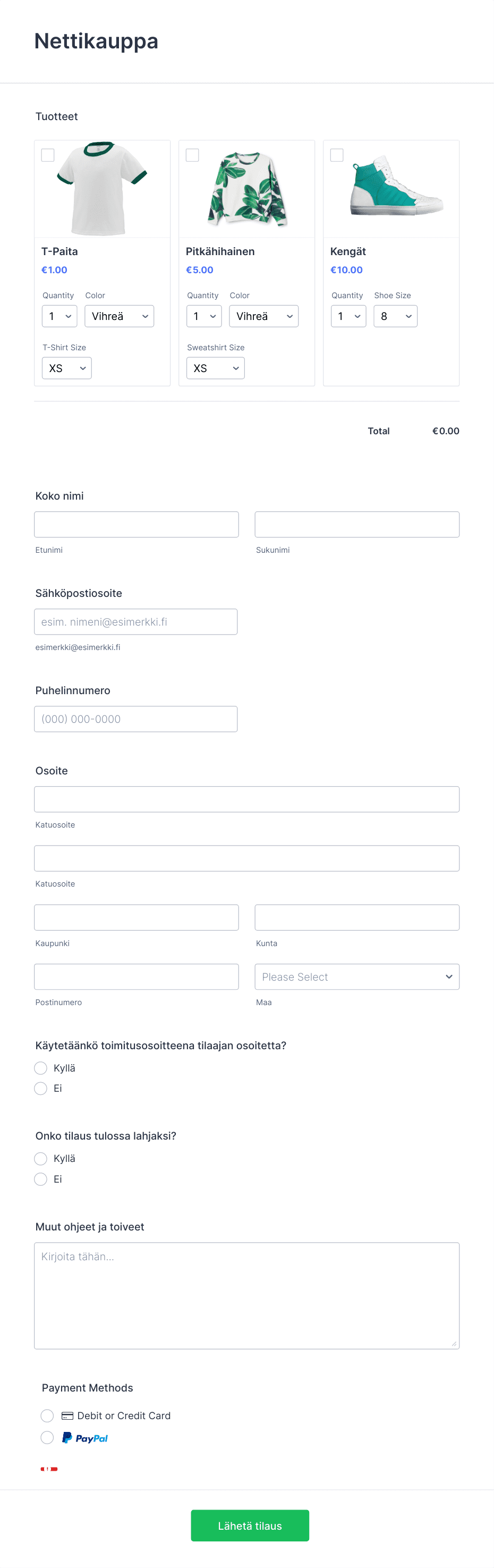The image size is (494, 1568).
Task: Click the Pitkähihainen sweatshirt image
Action: [247, 189]
